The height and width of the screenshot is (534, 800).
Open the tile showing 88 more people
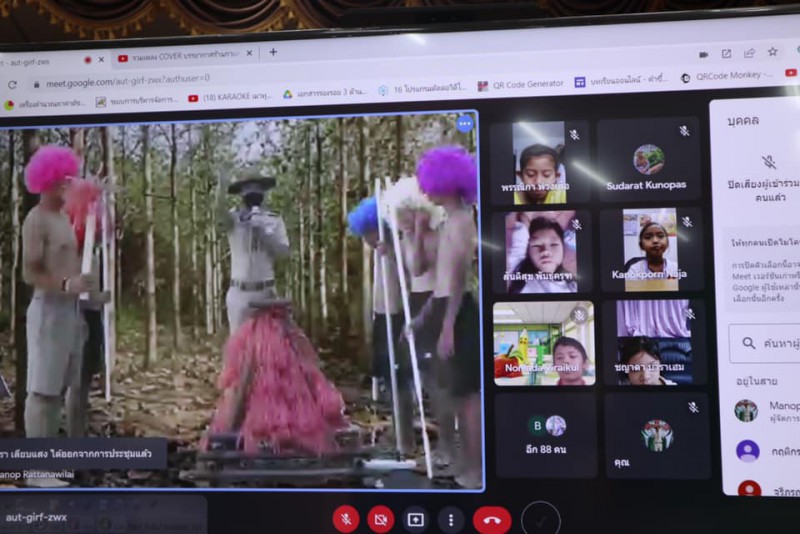(x=546, y=431)
